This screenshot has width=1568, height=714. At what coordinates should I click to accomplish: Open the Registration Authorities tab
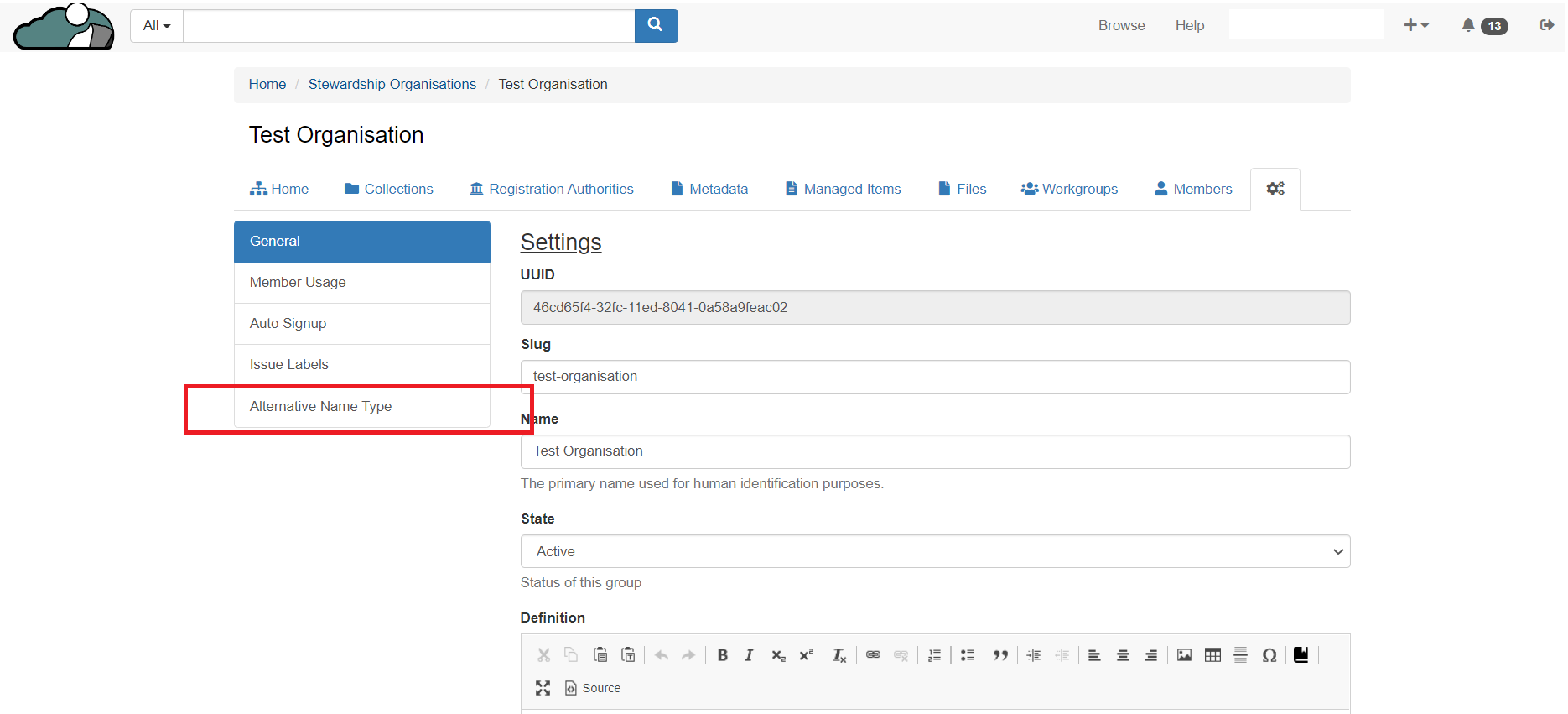pyautogui.click(x=552, y=189)
